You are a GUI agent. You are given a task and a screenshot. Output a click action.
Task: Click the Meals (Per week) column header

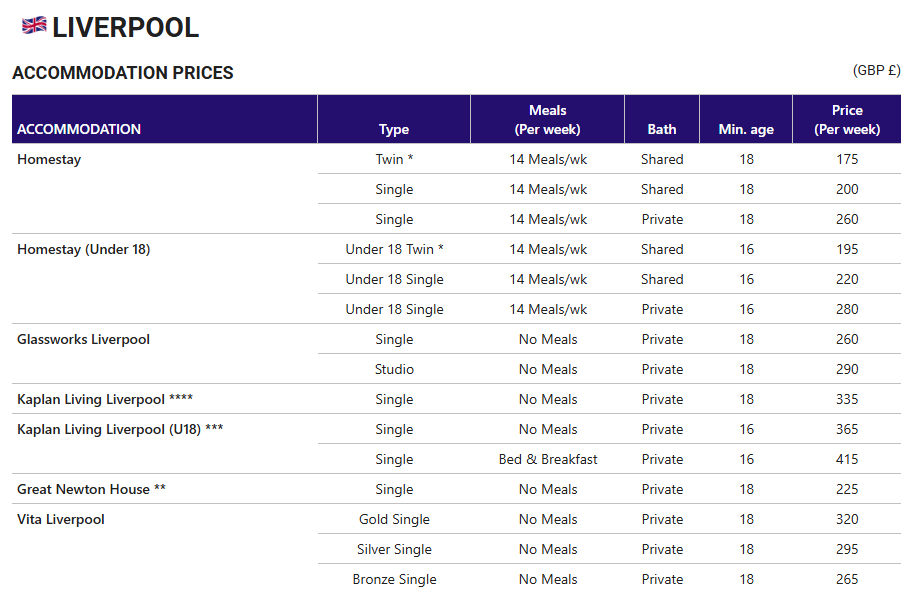click(547, 119)
